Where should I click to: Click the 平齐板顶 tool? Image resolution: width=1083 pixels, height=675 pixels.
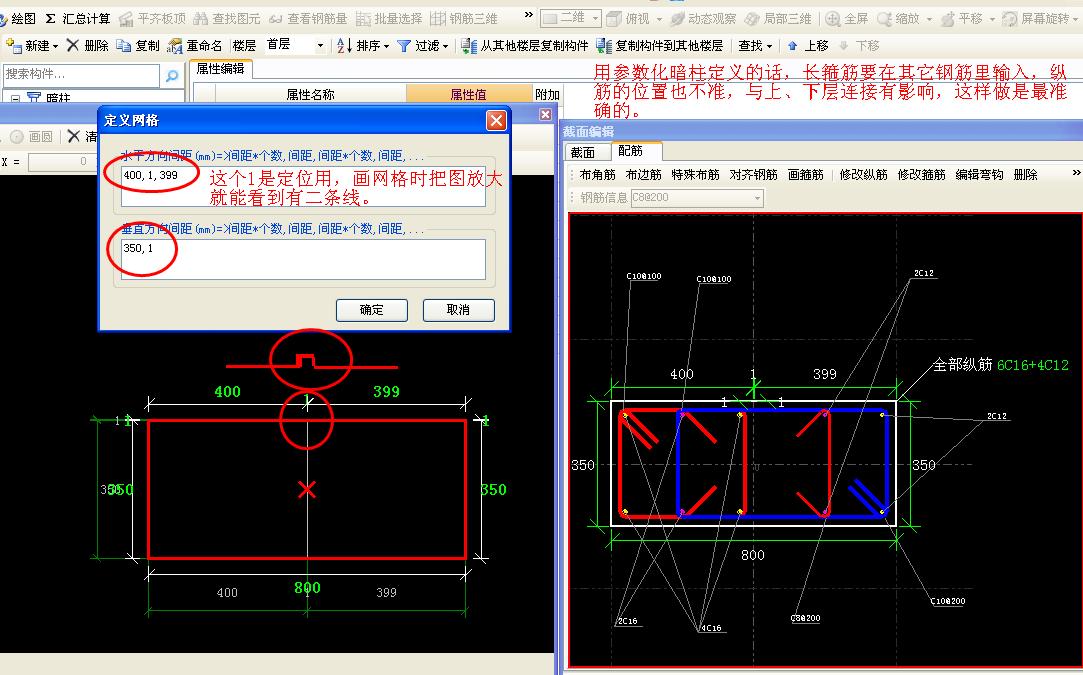click(152, 19)
